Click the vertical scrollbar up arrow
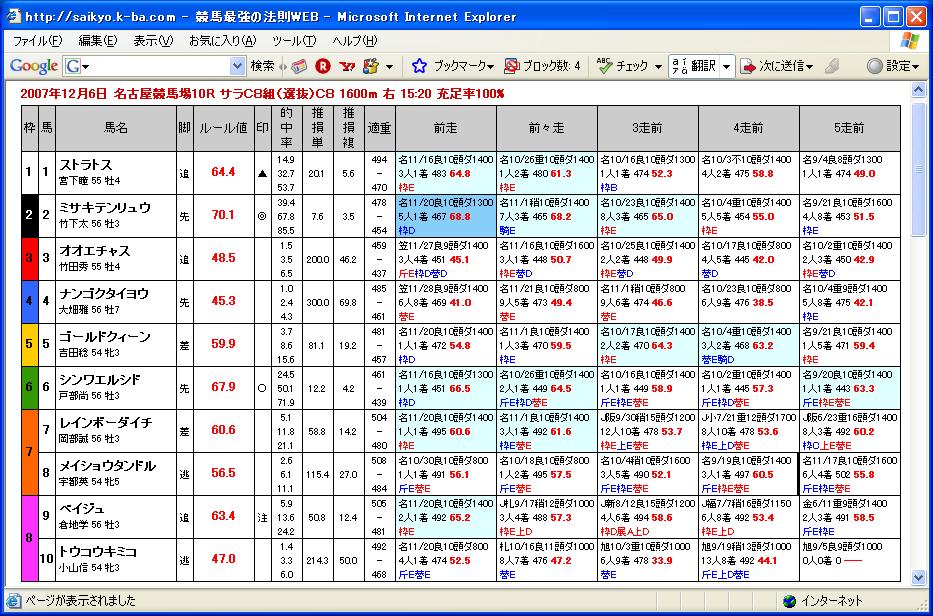Viewport: 933px width, 616px height. click(918, 90)
